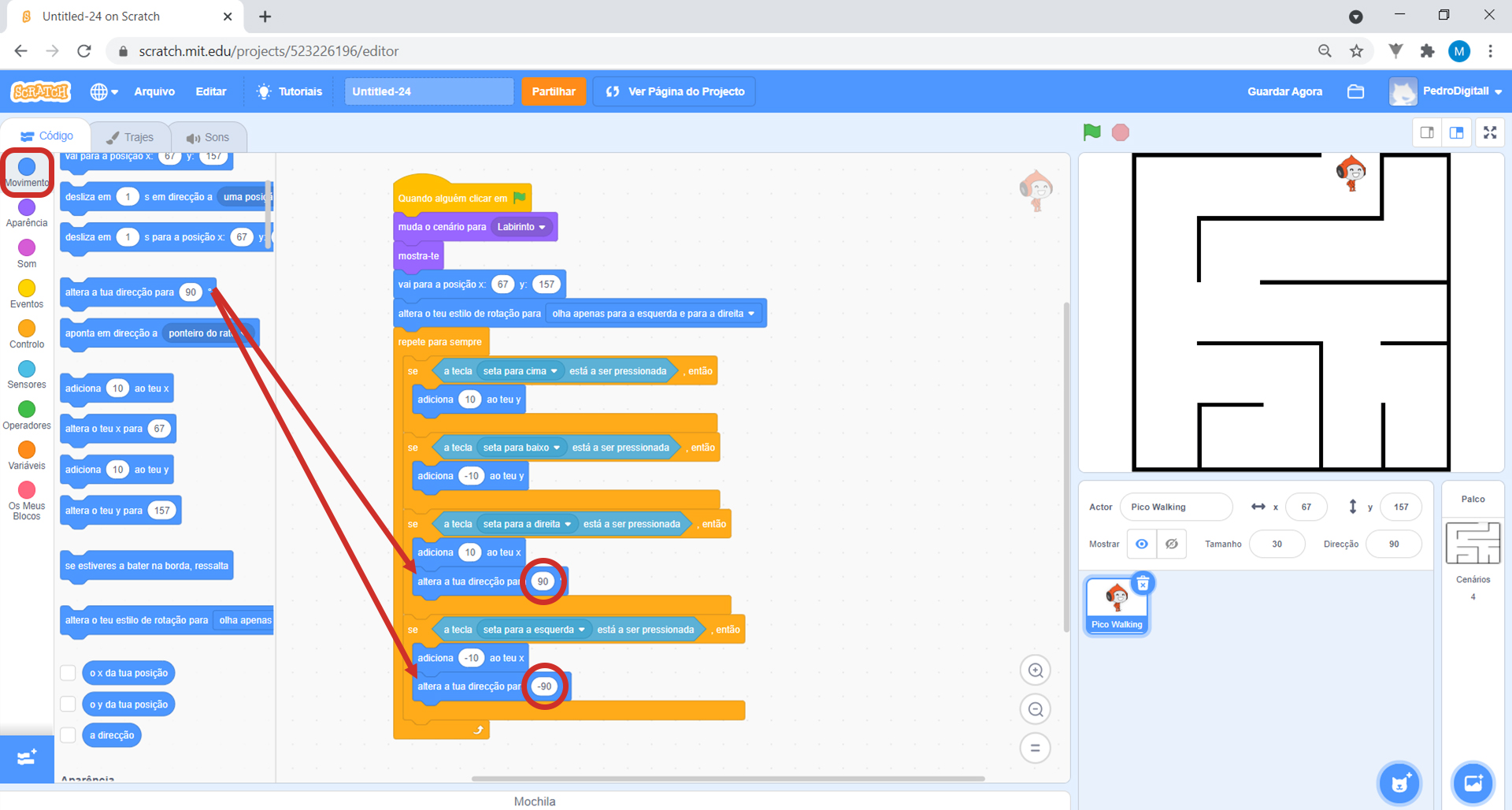Switch to the Sons tab
Image resolution: width=1512 pixels, height=810 pixels.
pyautogui.click(x=208, y=137)
